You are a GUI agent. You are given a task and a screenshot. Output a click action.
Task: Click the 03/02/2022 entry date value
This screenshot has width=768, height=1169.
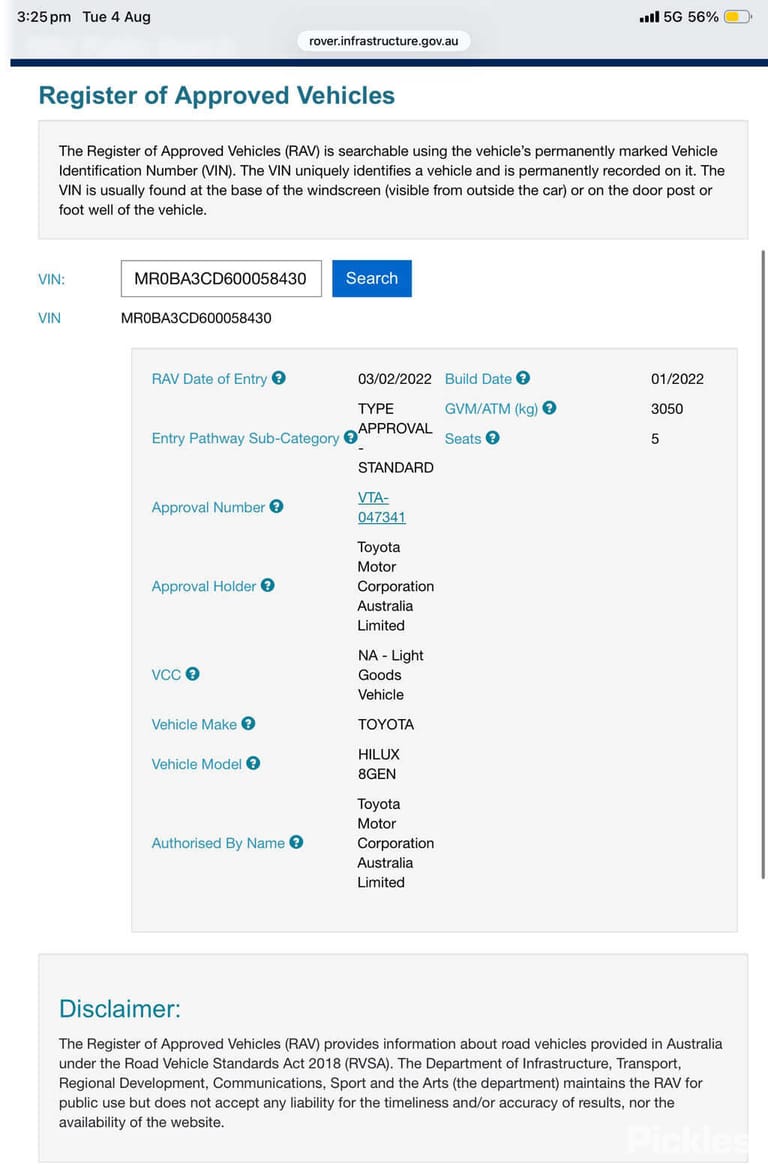pos(395,379)
